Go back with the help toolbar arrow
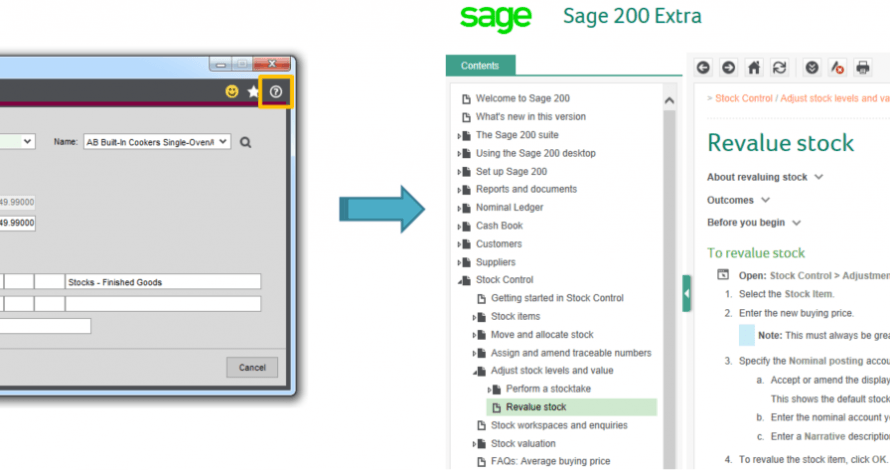 tap(703, 68)
